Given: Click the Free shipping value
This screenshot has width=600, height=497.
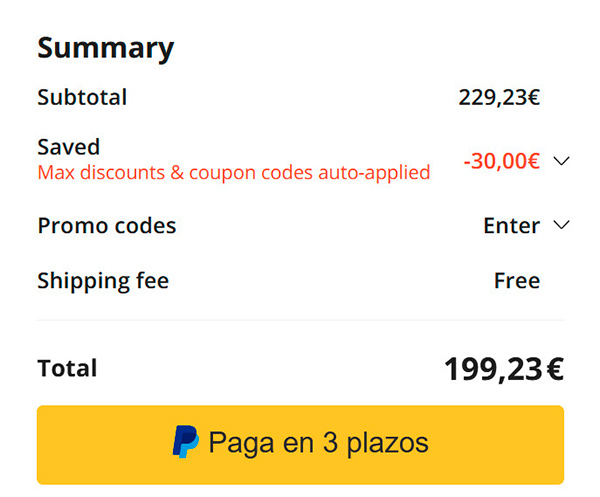Looking at the screenshot, I should click(x=517, y=281).
